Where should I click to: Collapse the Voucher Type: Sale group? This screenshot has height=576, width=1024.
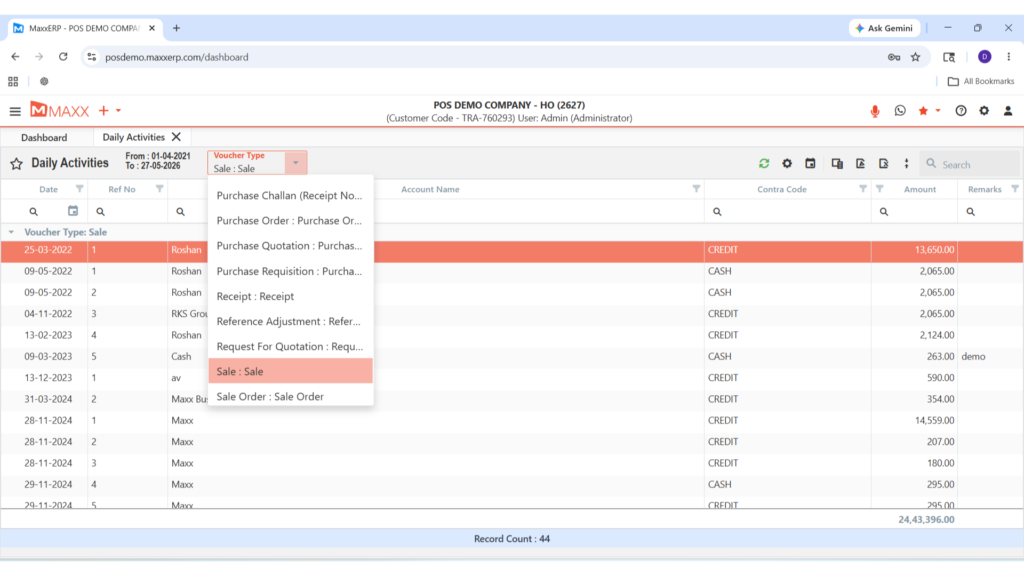click(x=11, y=232)
